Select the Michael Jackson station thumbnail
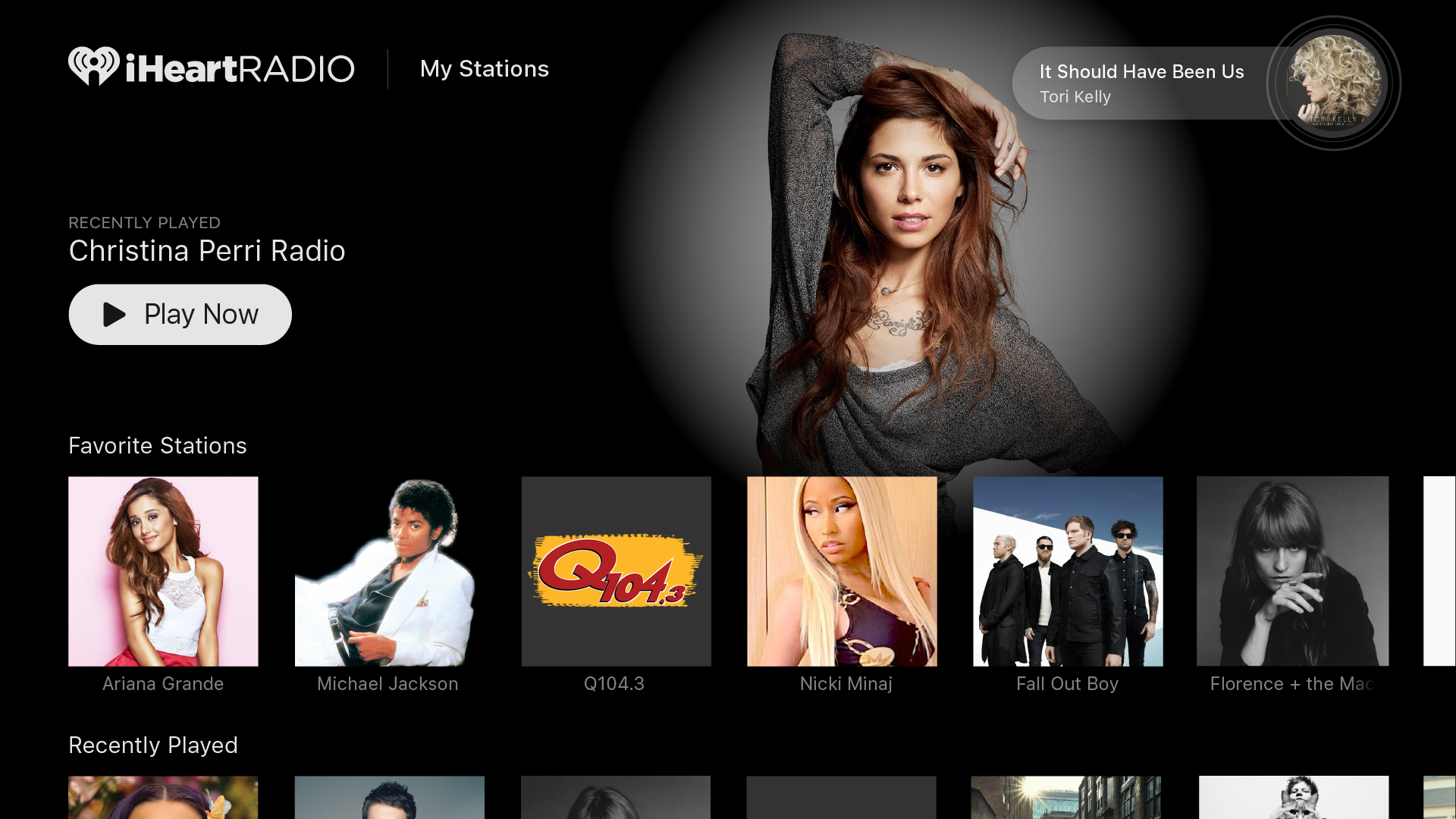1456x819 pixels. coord(389,571)
